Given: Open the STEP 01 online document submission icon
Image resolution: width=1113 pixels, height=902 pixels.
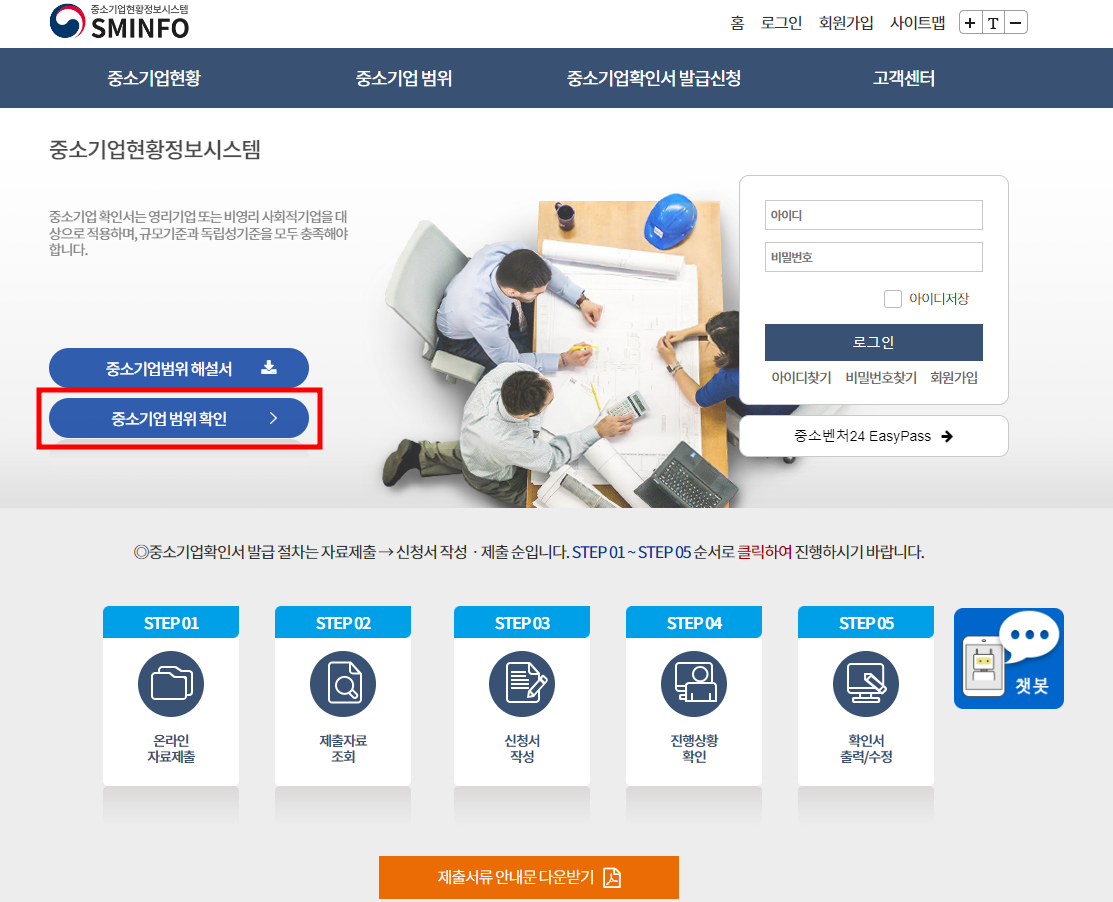Looking at the screenshot, I should coord(171,683).
